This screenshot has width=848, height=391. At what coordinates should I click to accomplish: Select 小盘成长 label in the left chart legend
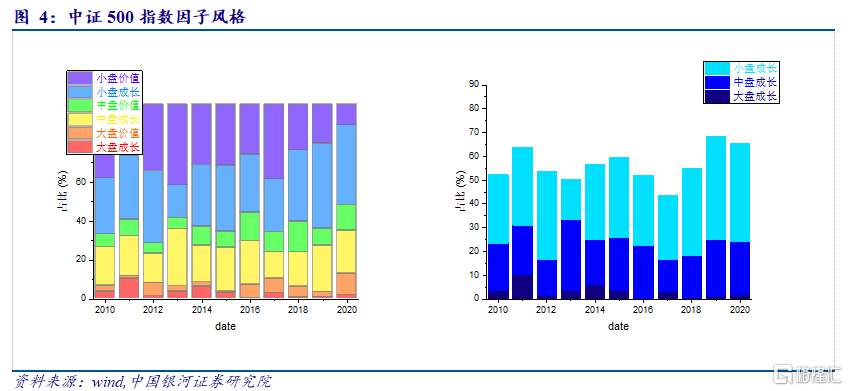[118, 92]
